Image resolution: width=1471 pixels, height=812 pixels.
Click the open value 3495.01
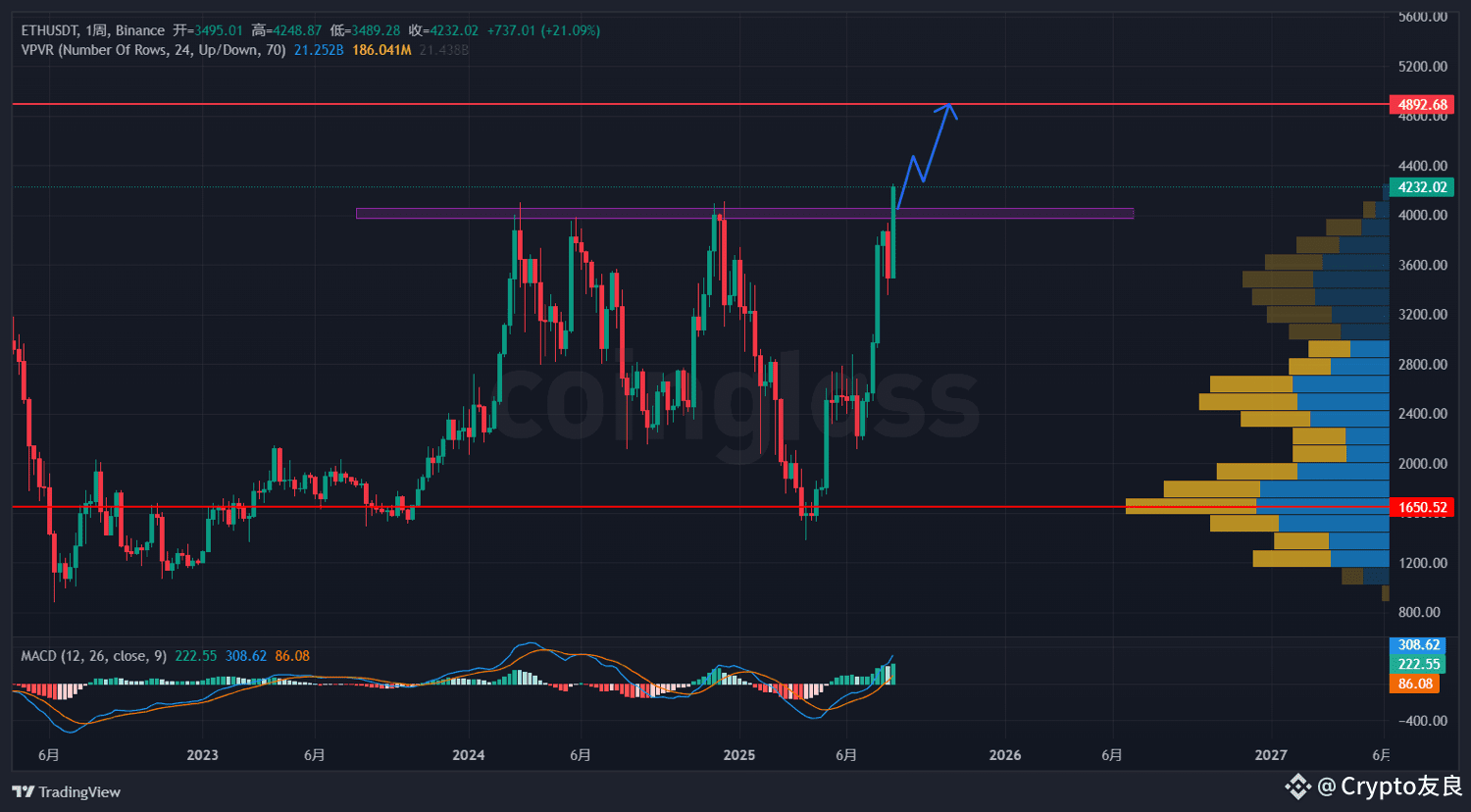pyautogui.click(x=218, y=30)
